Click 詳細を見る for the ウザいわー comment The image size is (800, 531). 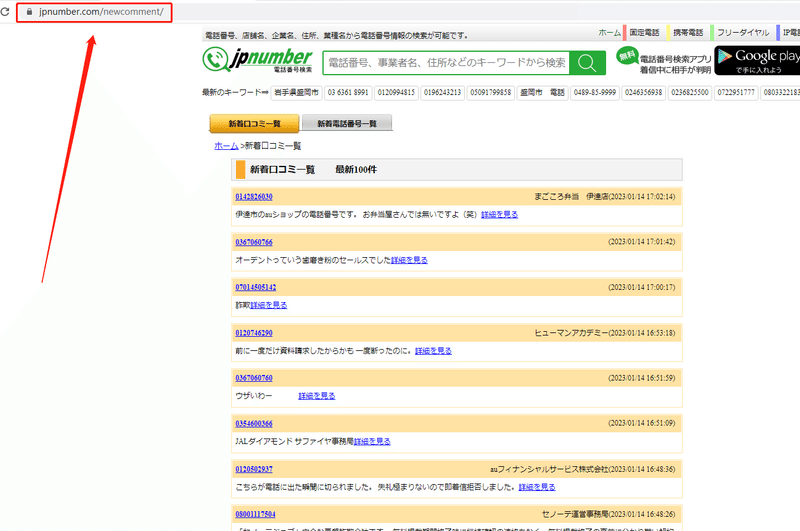point(317,396)
